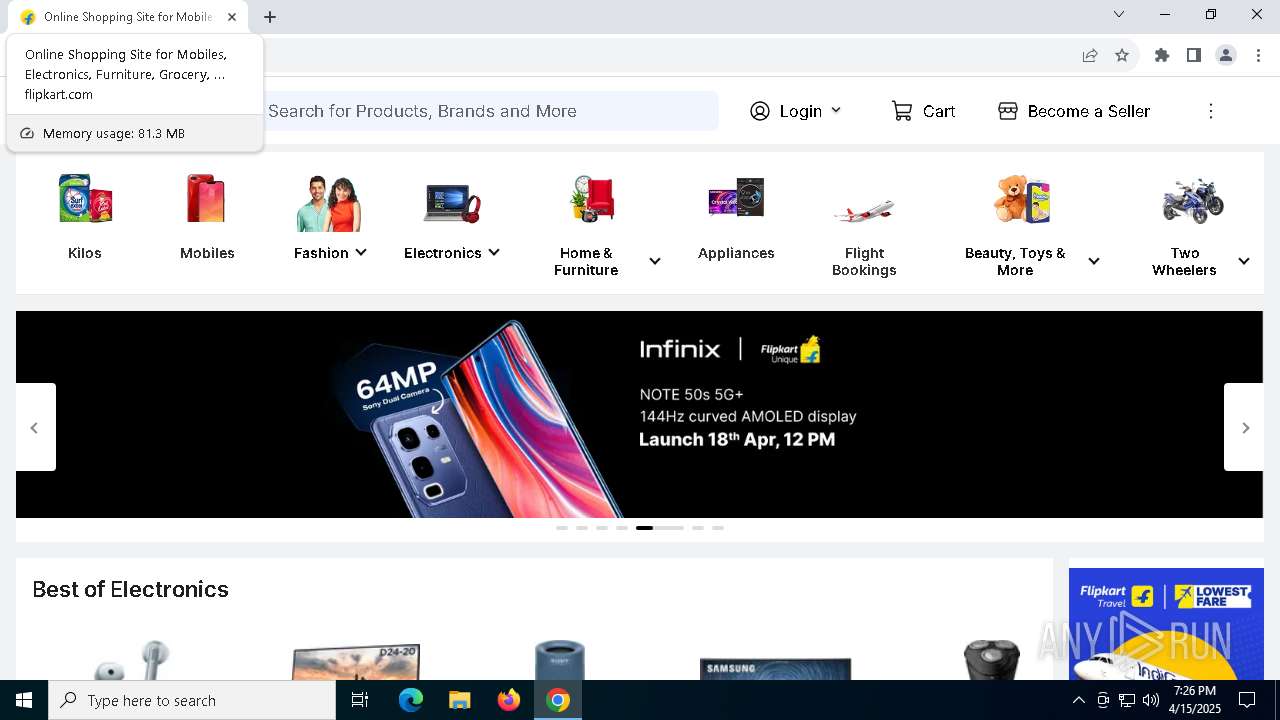Screen dimensions: 1280x720
Task: Open the Chrome three-dot menu
Action: pyautogui.click(x=1259, y=55)
